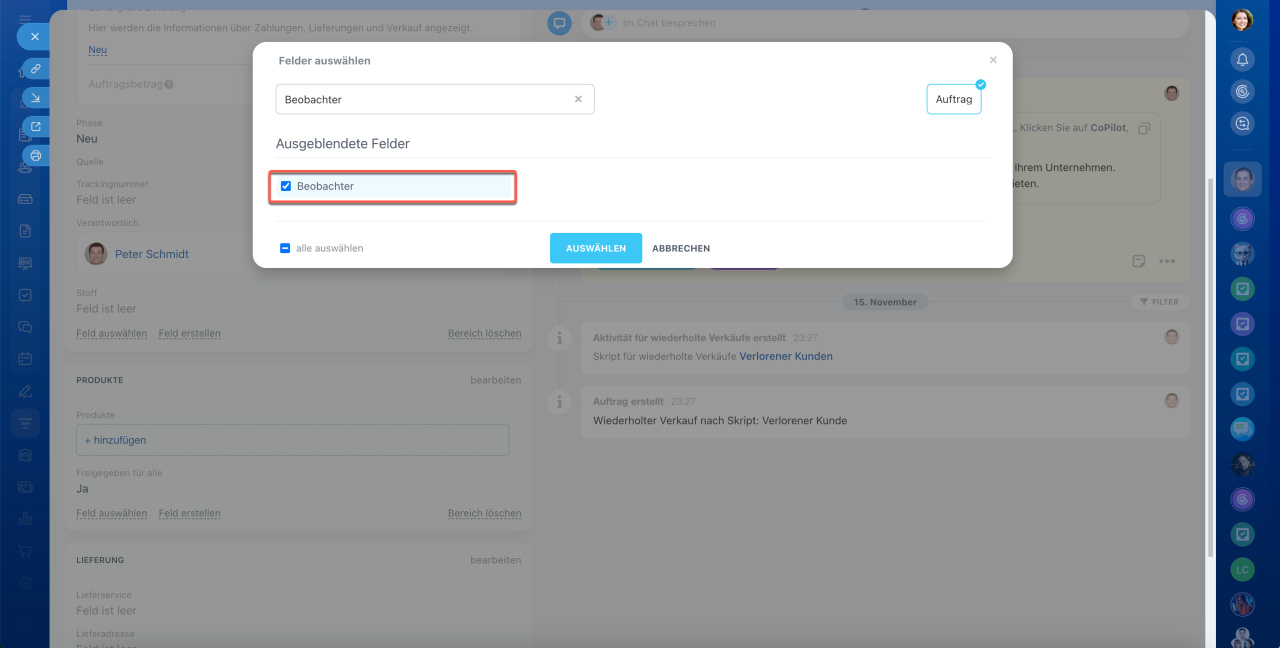Open the 'Verlorener Kunden' script link

tap(786, 356)
